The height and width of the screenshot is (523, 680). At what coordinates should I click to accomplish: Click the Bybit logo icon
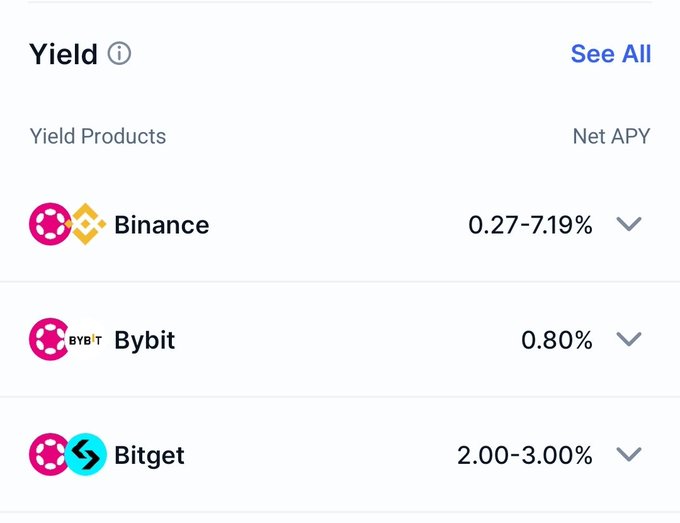(x=86, y=340)
